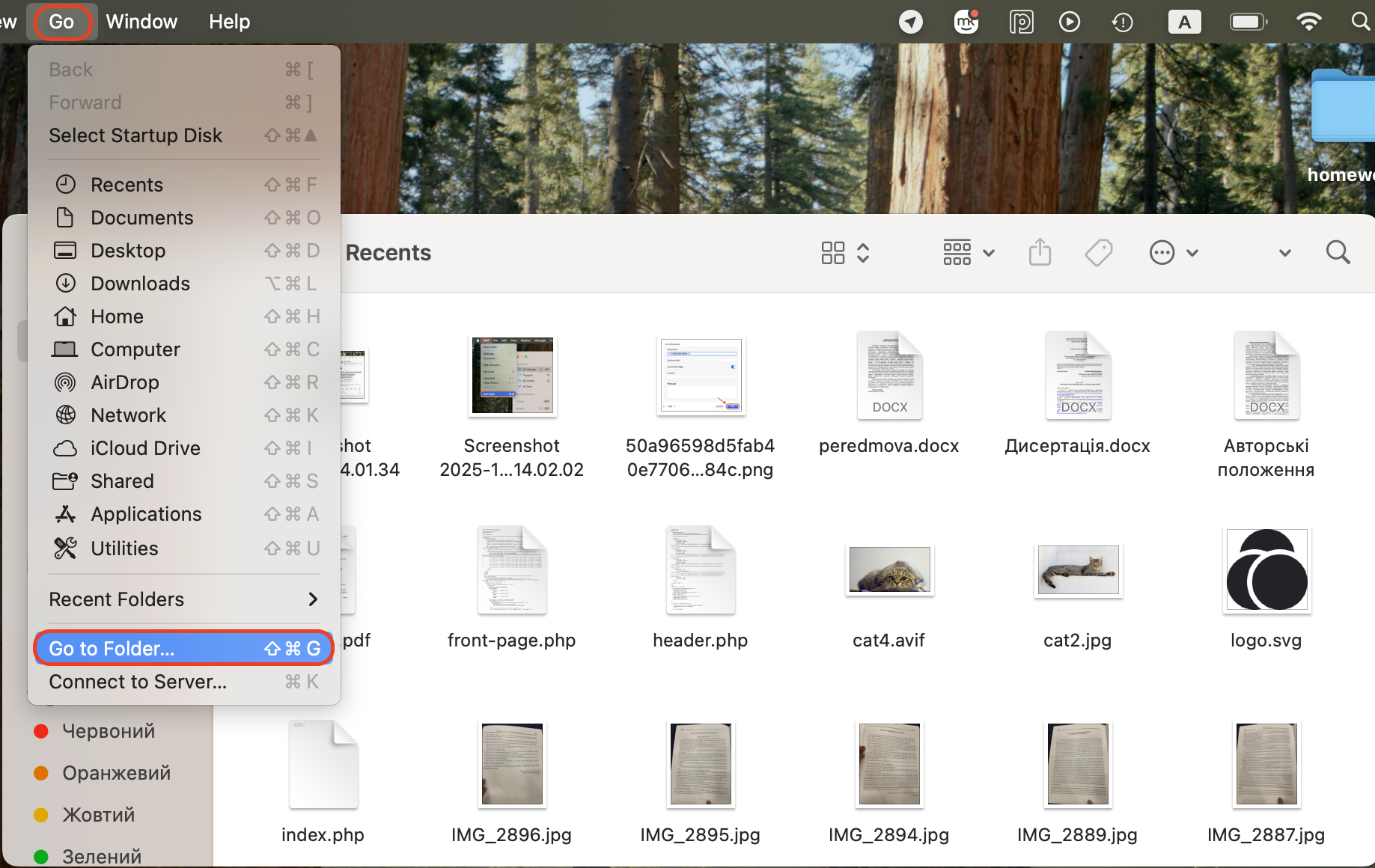Open the Share icon in Finder toolbar
The image size is (1375, 868).
tap(1040, 252)
